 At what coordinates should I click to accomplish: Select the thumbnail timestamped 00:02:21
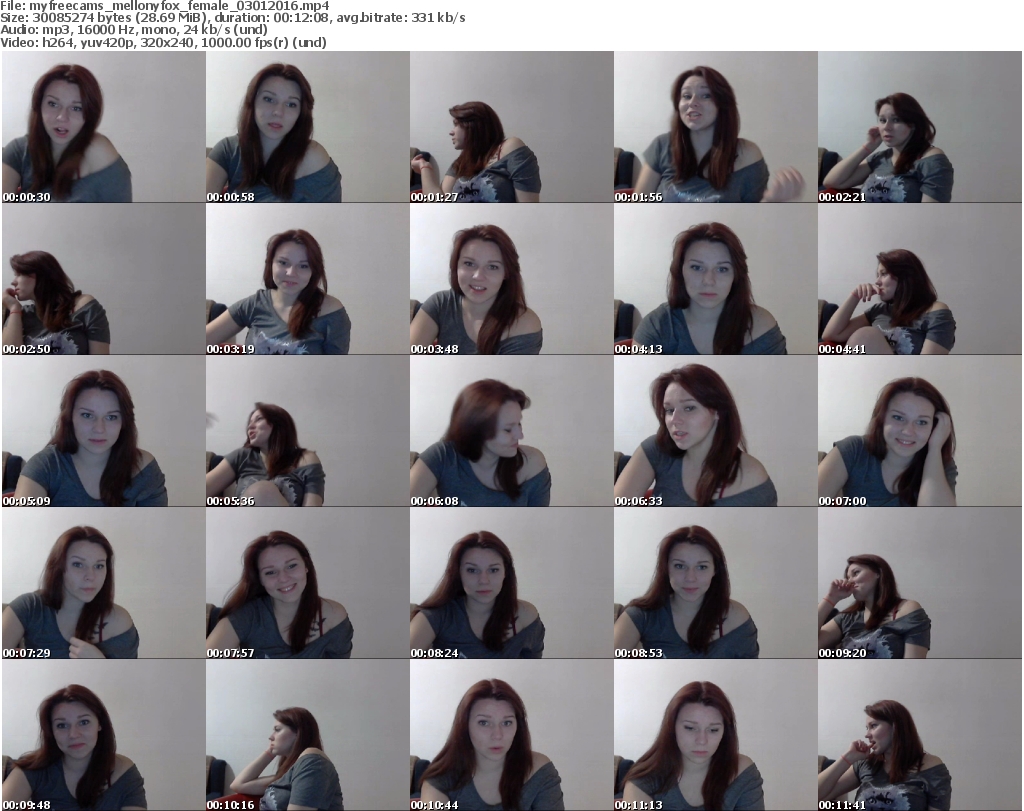tap(920, 127)
